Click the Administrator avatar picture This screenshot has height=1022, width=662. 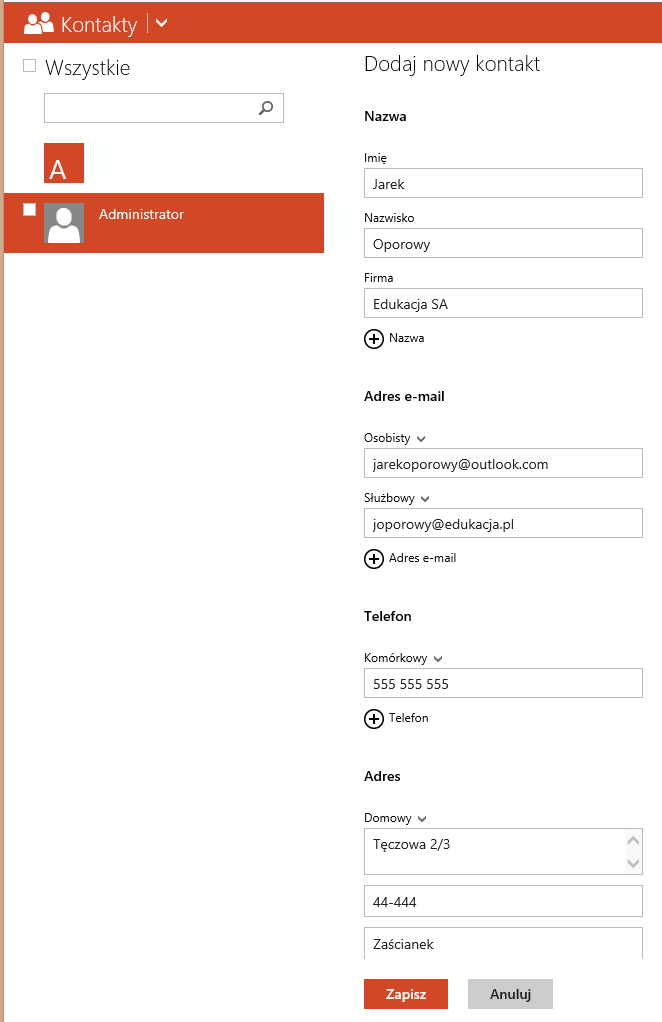pyautogui.click(x=64, y=223)
